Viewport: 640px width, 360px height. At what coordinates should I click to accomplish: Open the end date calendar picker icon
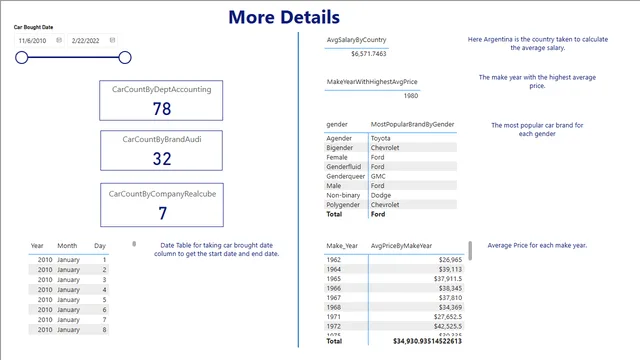[112, 40]
